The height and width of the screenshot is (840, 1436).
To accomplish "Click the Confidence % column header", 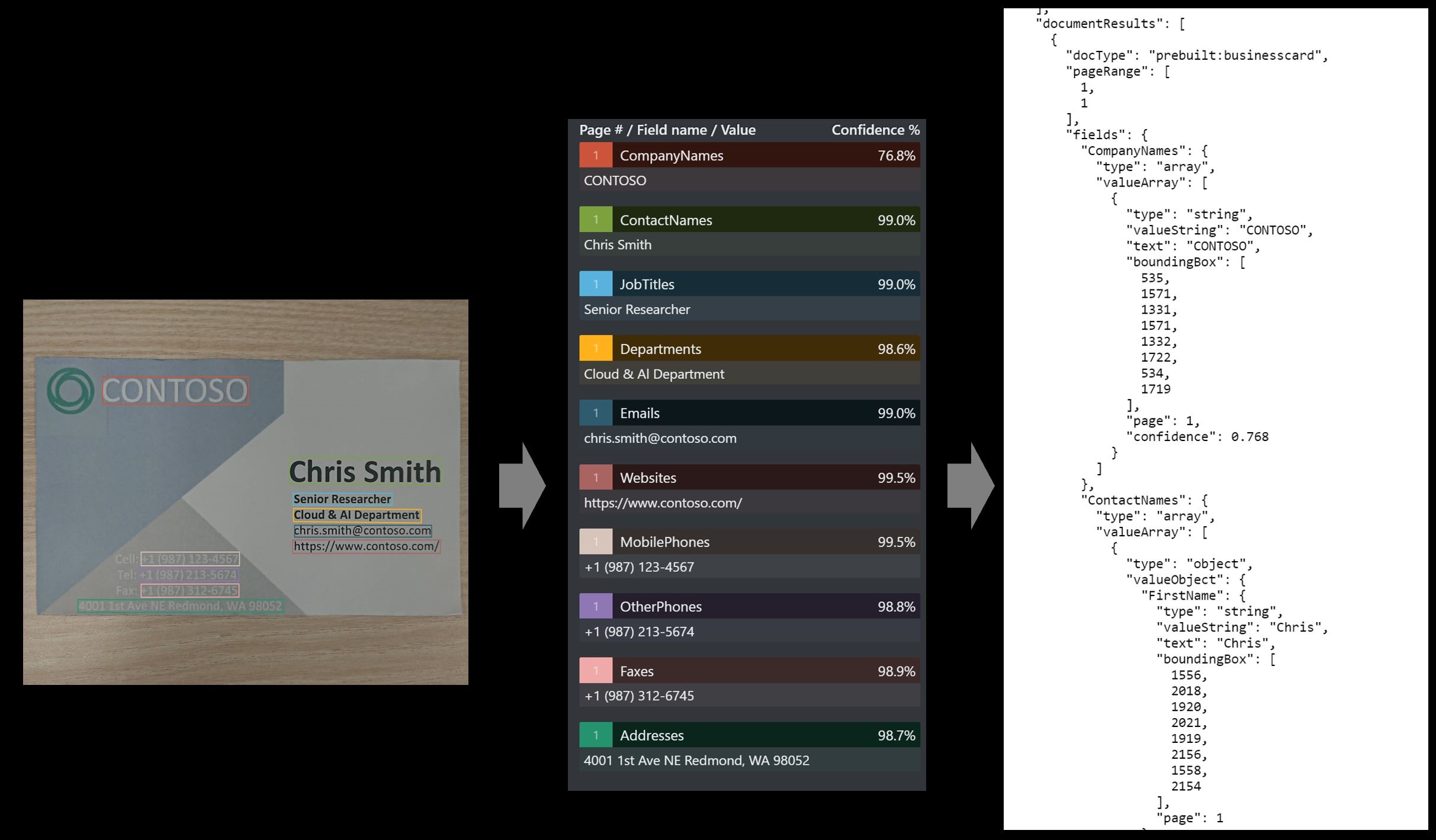I will pyautogui.click(x=875, y=130).
